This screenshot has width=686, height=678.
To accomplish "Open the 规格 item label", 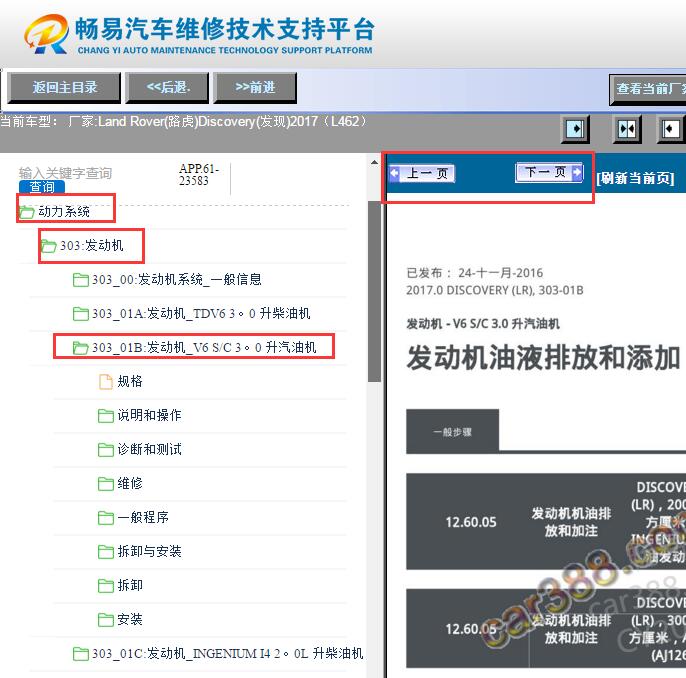I will (130, 381).
